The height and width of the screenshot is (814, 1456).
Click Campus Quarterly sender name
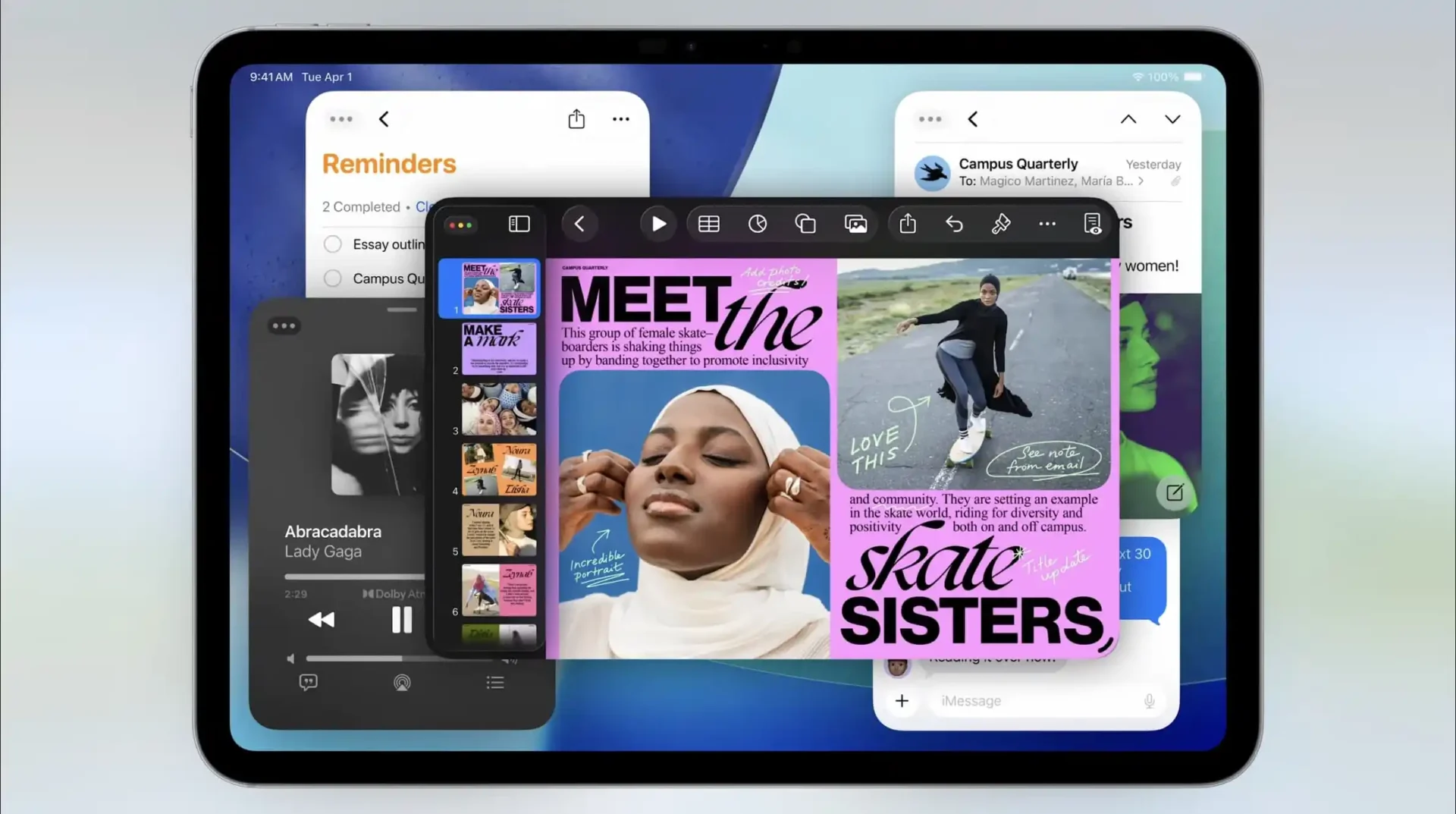1018,164
